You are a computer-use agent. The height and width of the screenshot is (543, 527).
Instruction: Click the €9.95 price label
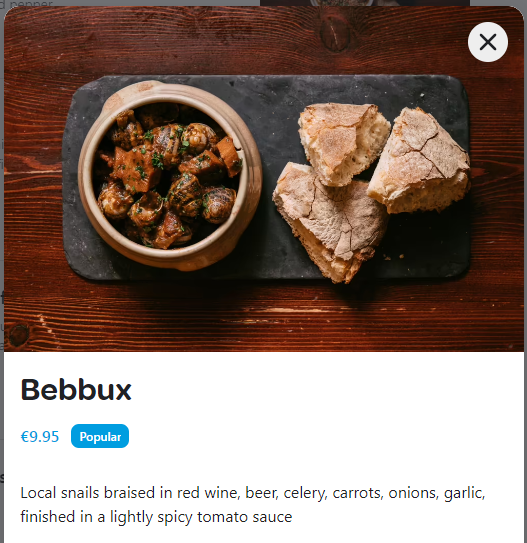click(x=40, y=437)
